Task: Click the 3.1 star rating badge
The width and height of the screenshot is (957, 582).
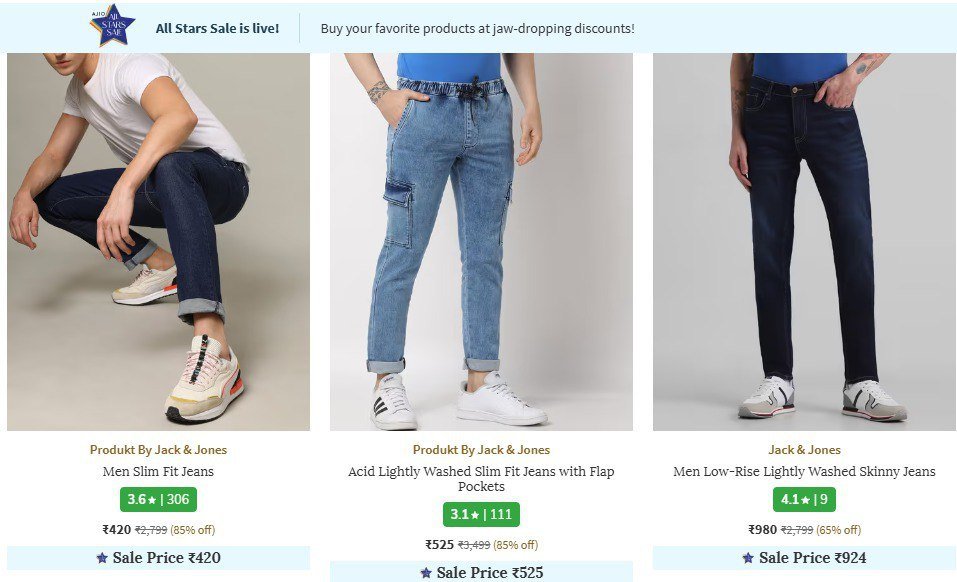Action: [x=481, y=515]
